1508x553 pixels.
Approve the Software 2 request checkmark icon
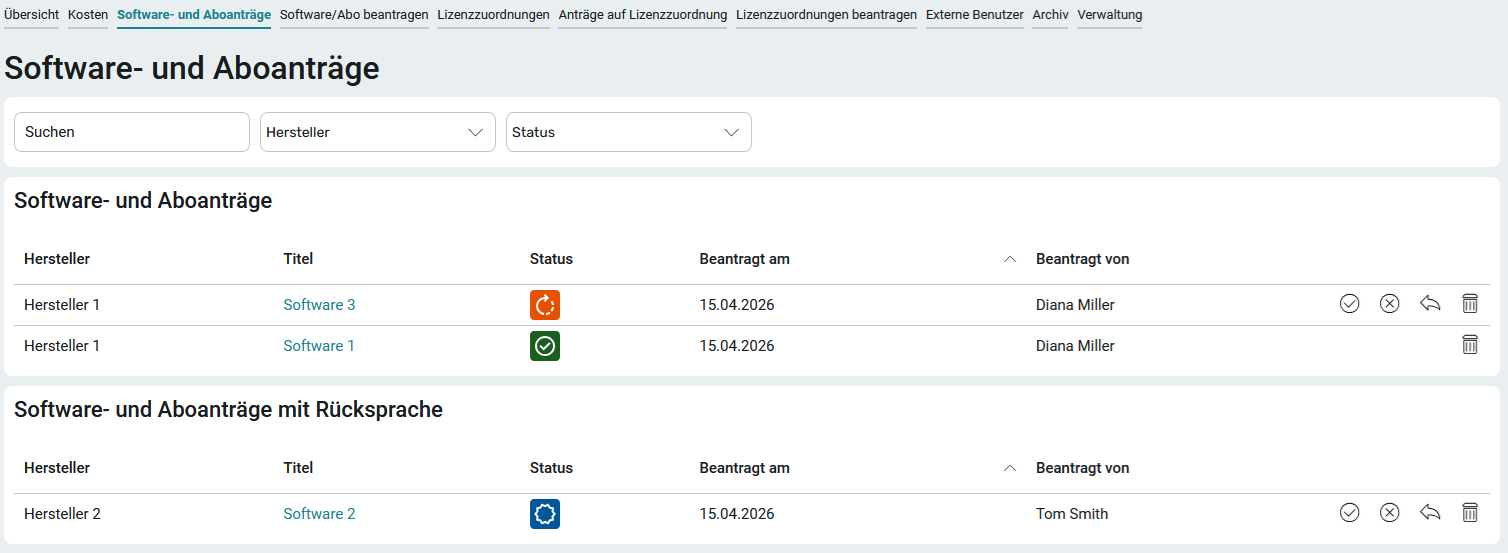click(1349, 513)
